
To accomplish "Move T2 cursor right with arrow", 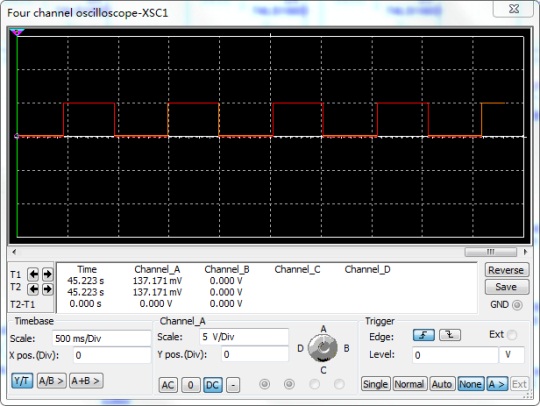I will 48,289.
